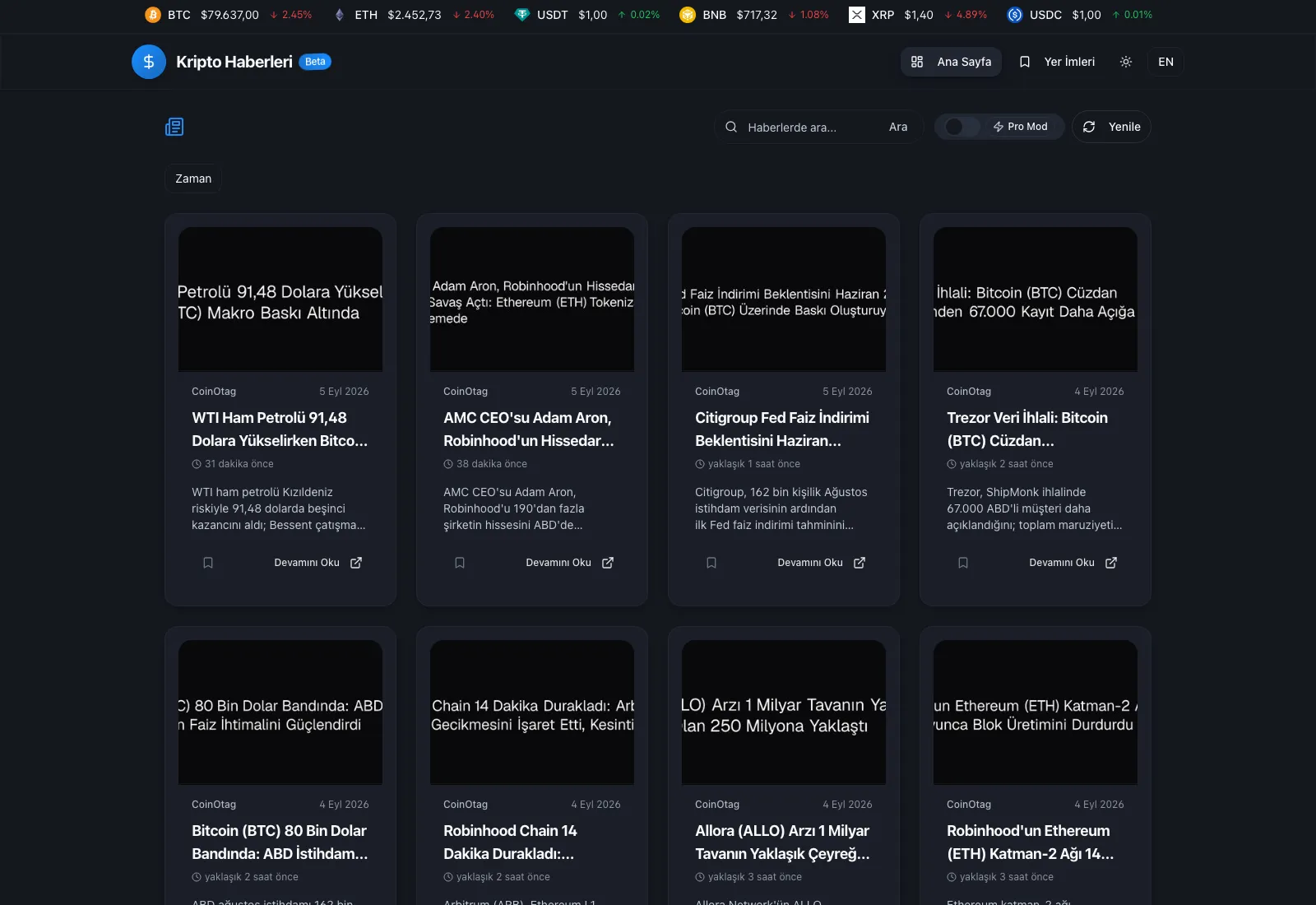Click the BNB coin icon in ticker

pyautogui.click(x=688, y=15)
